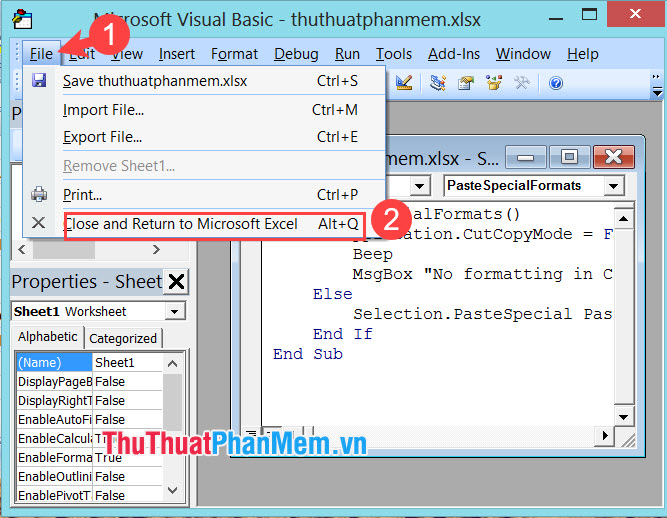Open Project Explorer from the toolbar
The height and width of the screenshot is (518, 667).
click(437, 83)
